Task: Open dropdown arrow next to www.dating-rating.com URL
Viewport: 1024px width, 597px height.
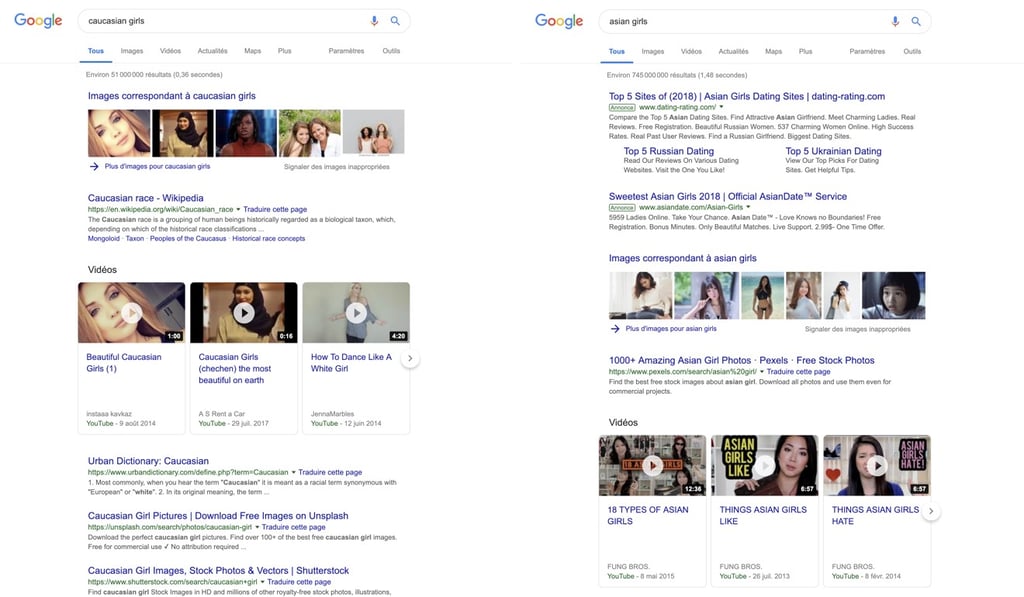Action: (722, 107)
